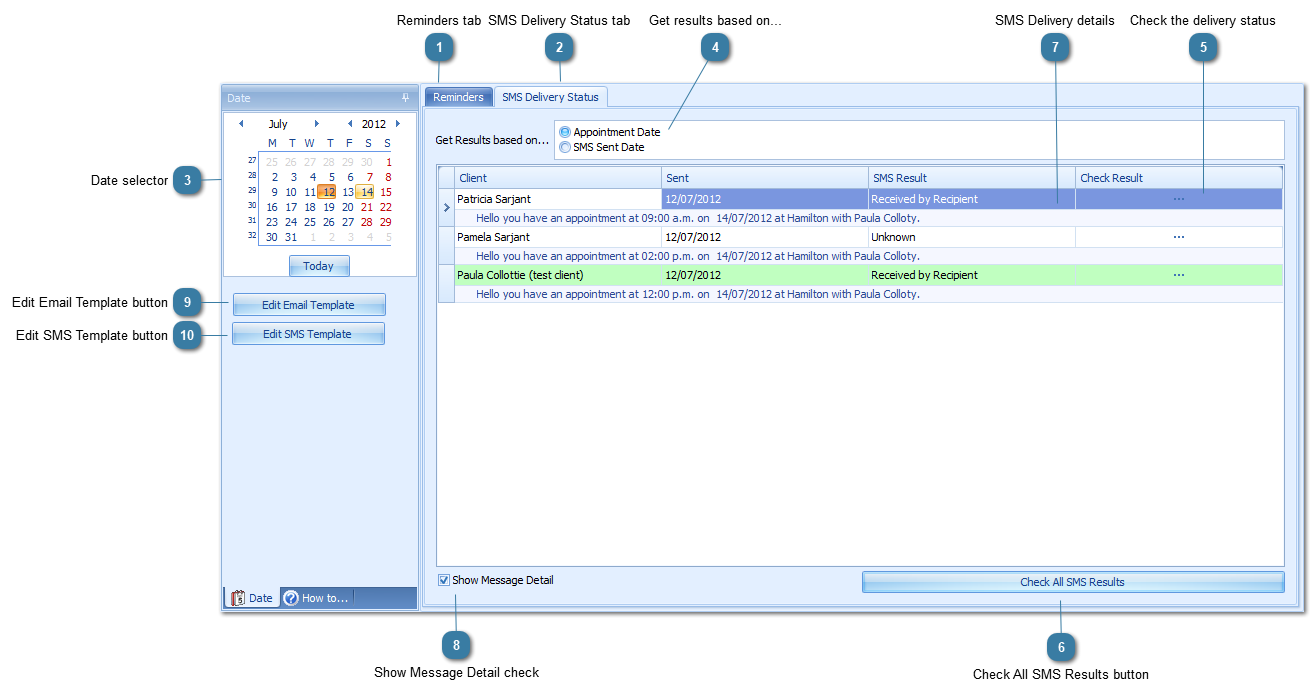Viewport: 1313px width, 698px height.
Task: Sort the grid by the Client column header
Action: point(558,178)
